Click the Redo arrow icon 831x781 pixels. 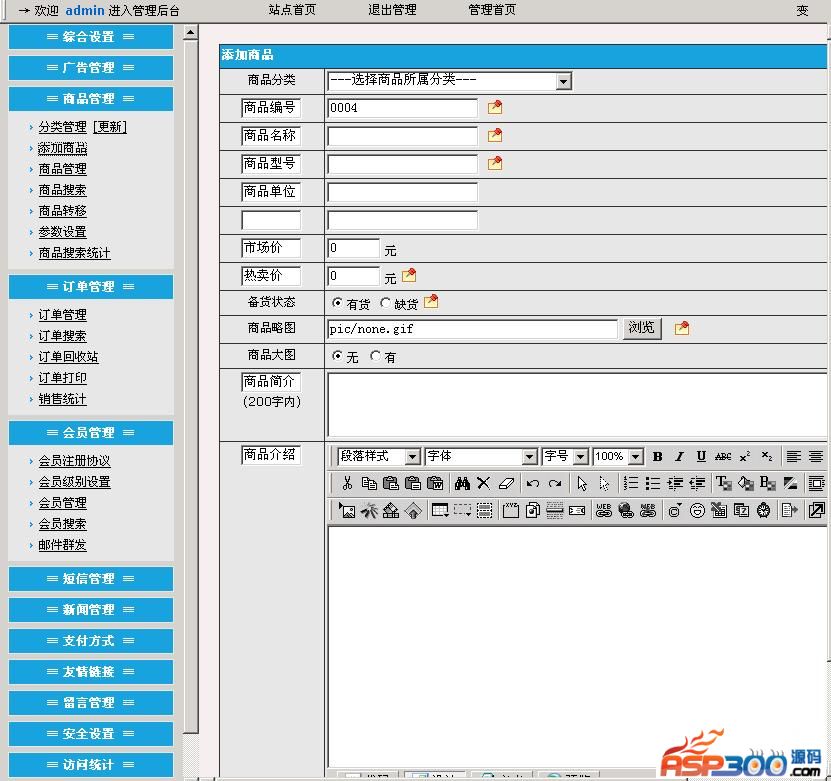(555, 483)
